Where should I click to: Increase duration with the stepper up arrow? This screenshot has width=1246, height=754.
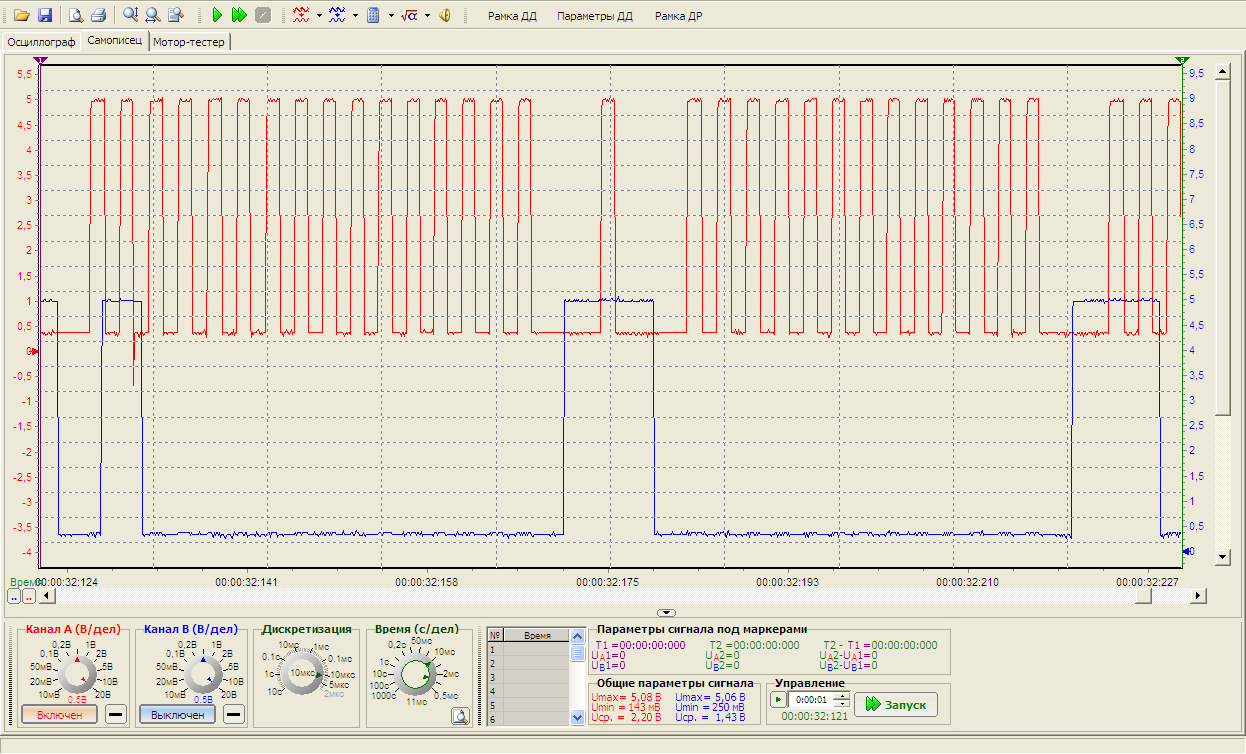(x=841, y=695)
